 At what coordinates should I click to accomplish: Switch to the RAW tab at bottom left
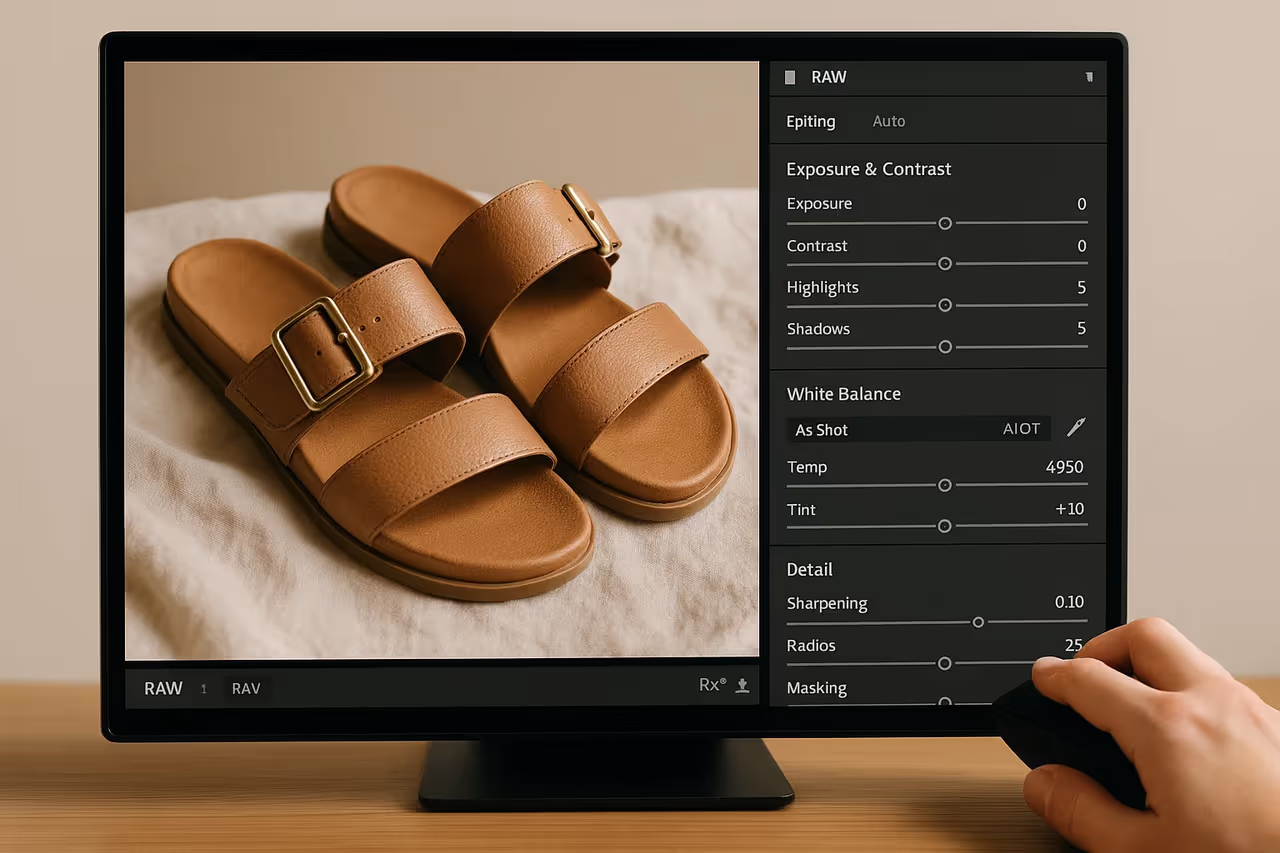coord(163,688)
